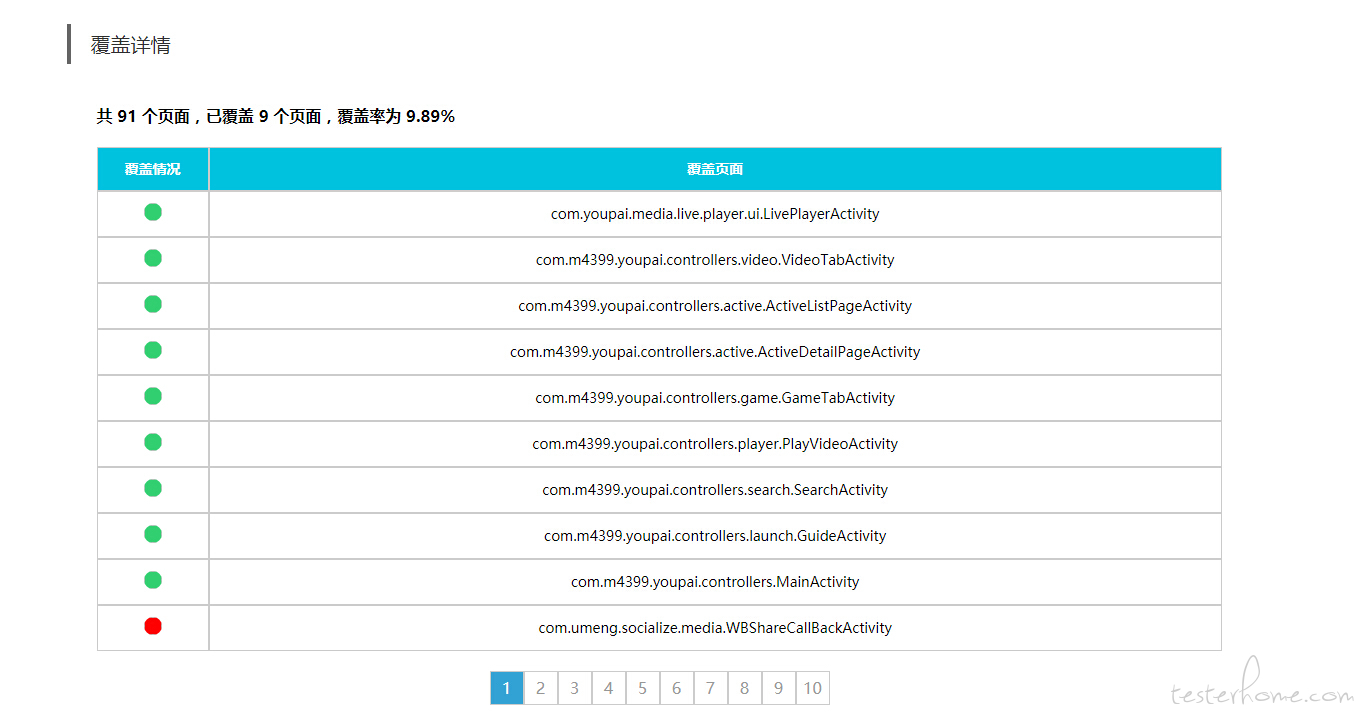Screen dimensions: 1357x723
Task: Select the launch.GuideActivity cell text
Action: coord(715,536)
